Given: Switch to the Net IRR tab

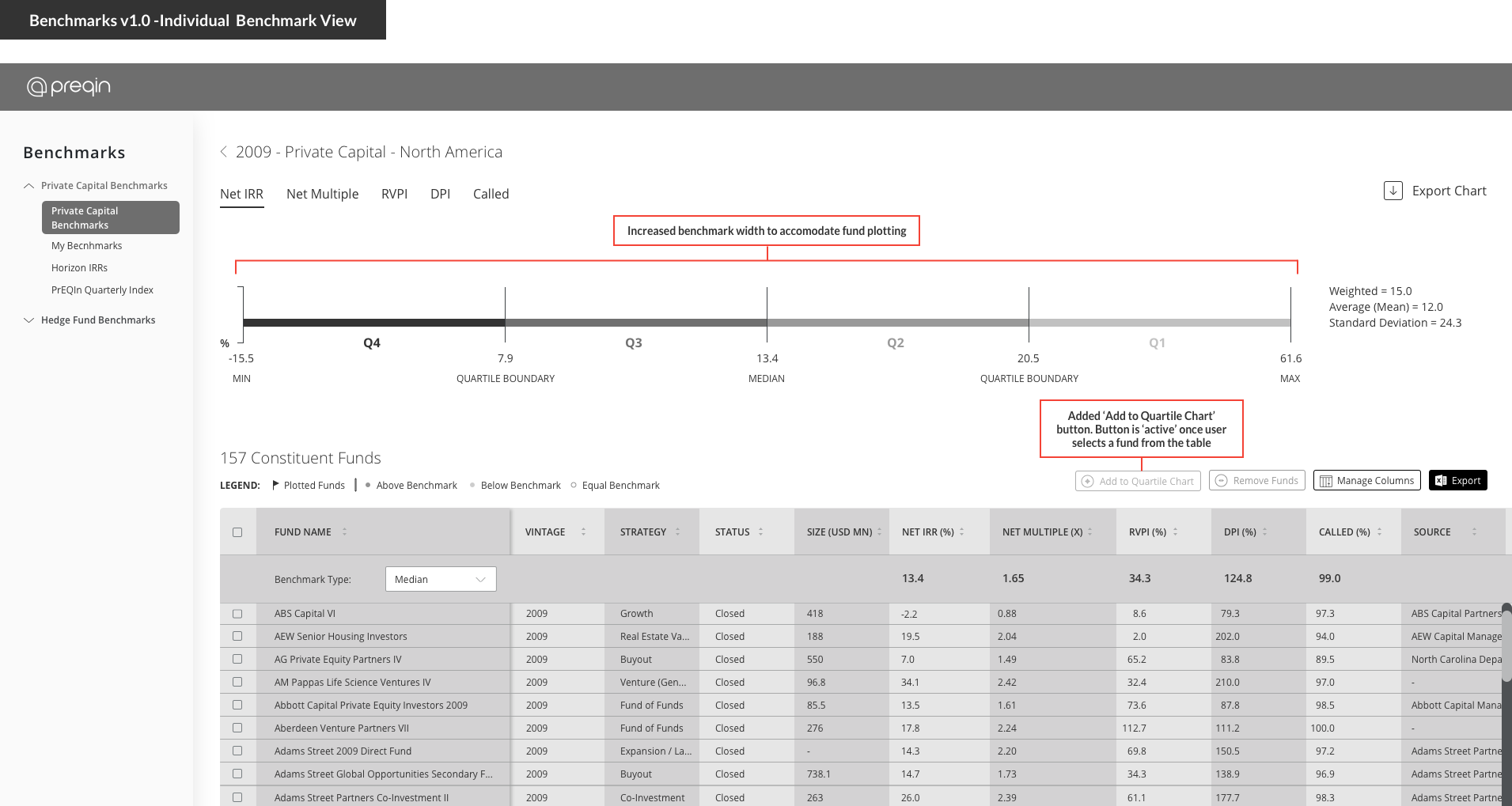Looking at the screenshot, I should [x=241, y=194].
